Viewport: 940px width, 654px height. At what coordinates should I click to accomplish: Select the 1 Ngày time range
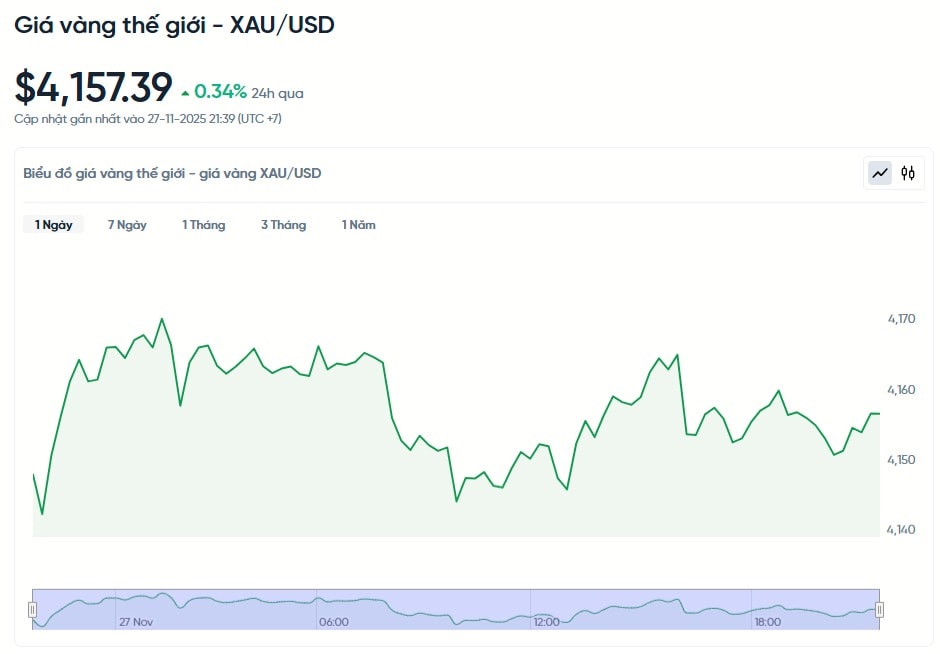[54, 225]
